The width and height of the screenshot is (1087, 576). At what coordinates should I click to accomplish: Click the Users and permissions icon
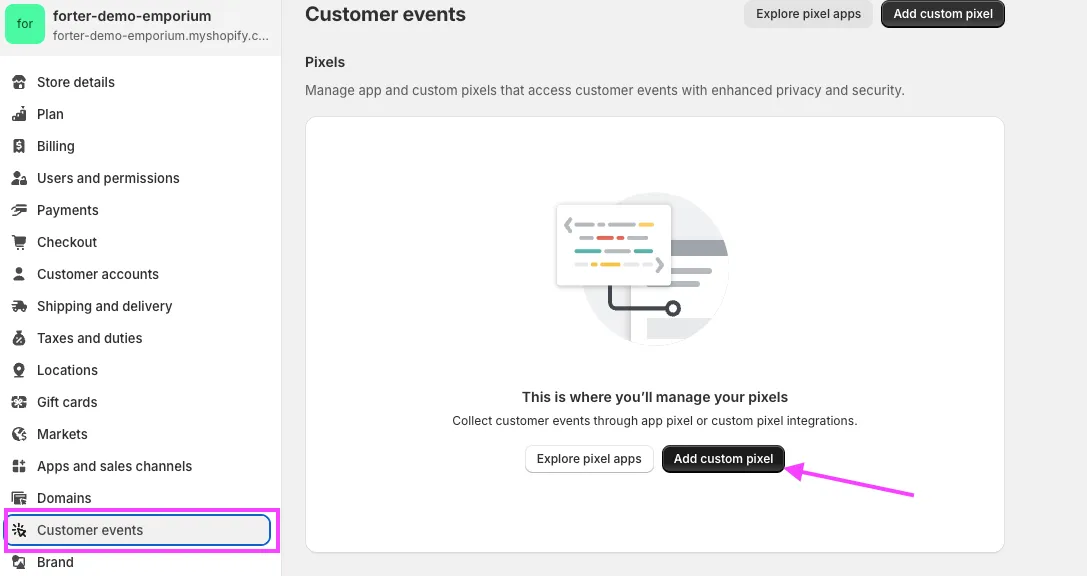[x=19, y=178]
